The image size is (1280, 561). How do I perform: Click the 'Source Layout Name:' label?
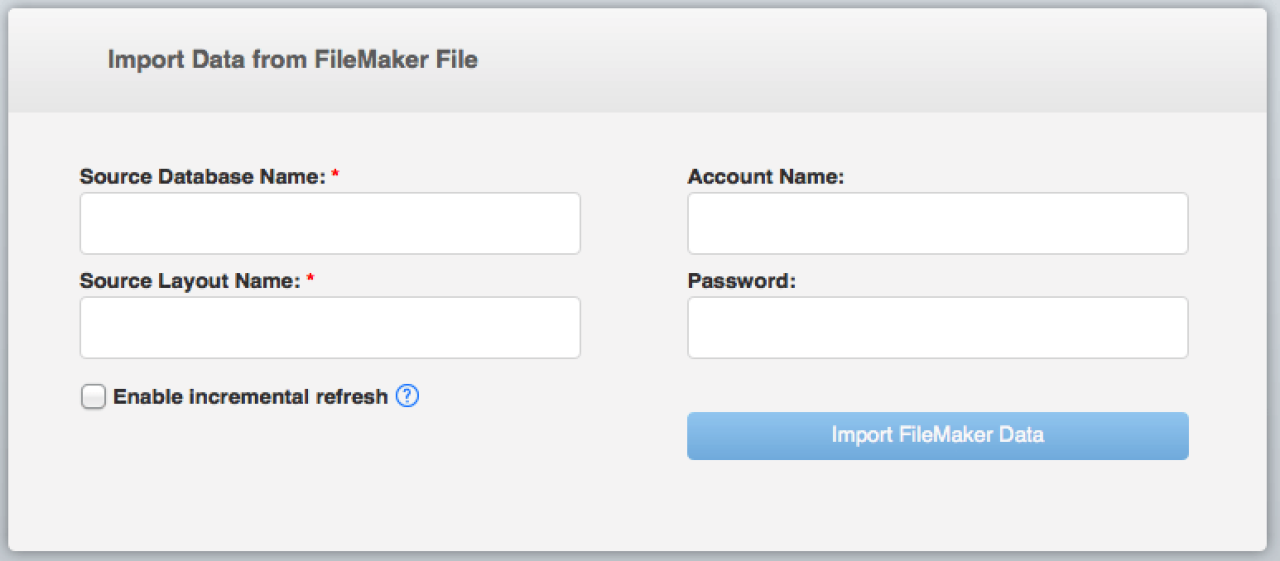tap(190, 281)
